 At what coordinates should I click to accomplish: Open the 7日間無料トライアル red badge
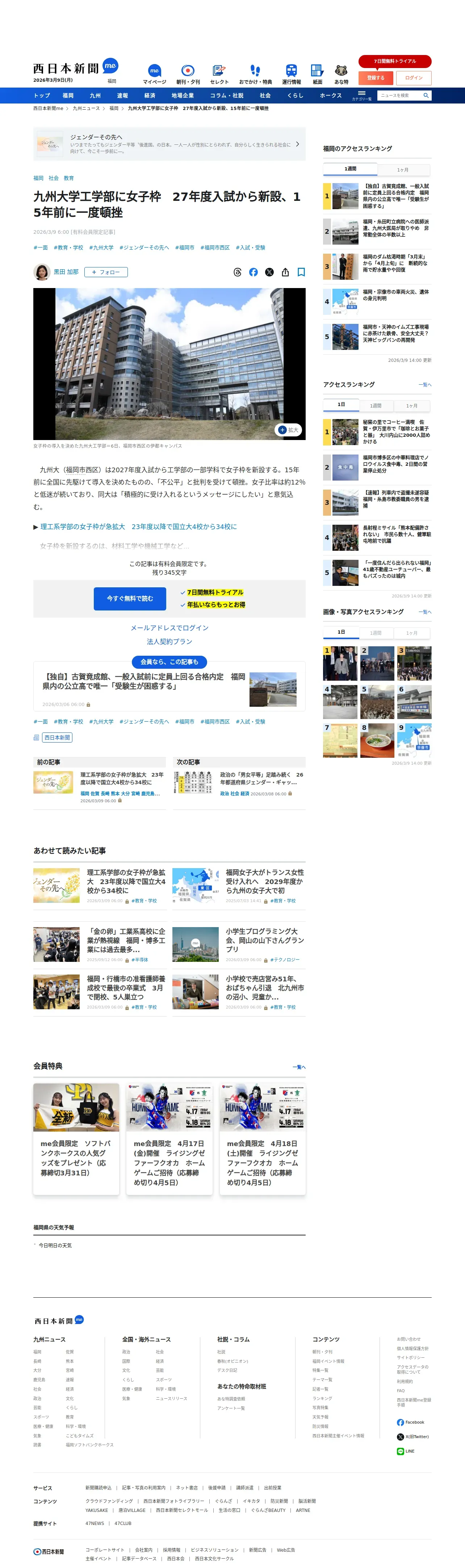395,61
